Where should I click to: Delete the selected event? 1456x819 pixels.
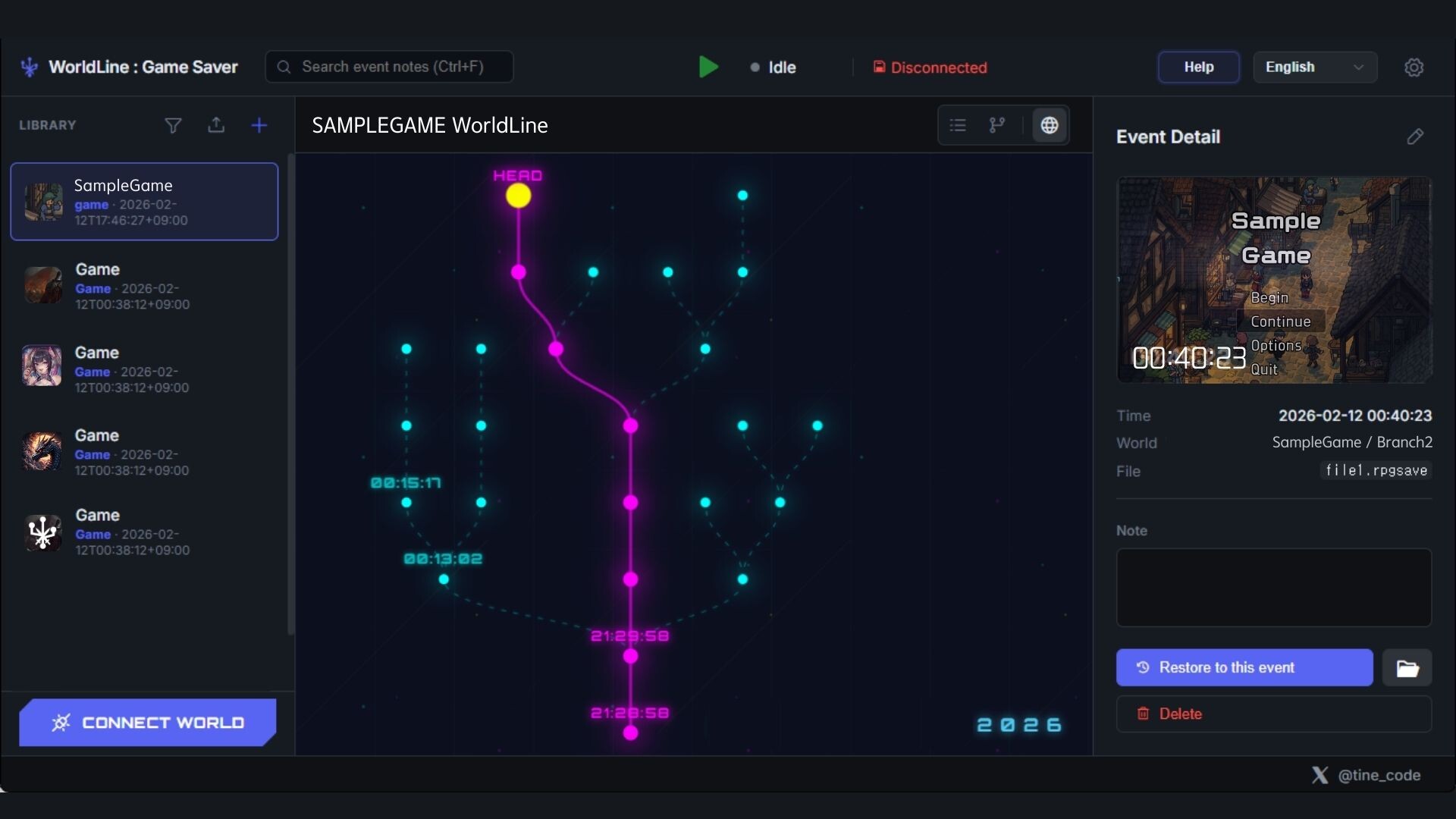(x=1273, y=714)
